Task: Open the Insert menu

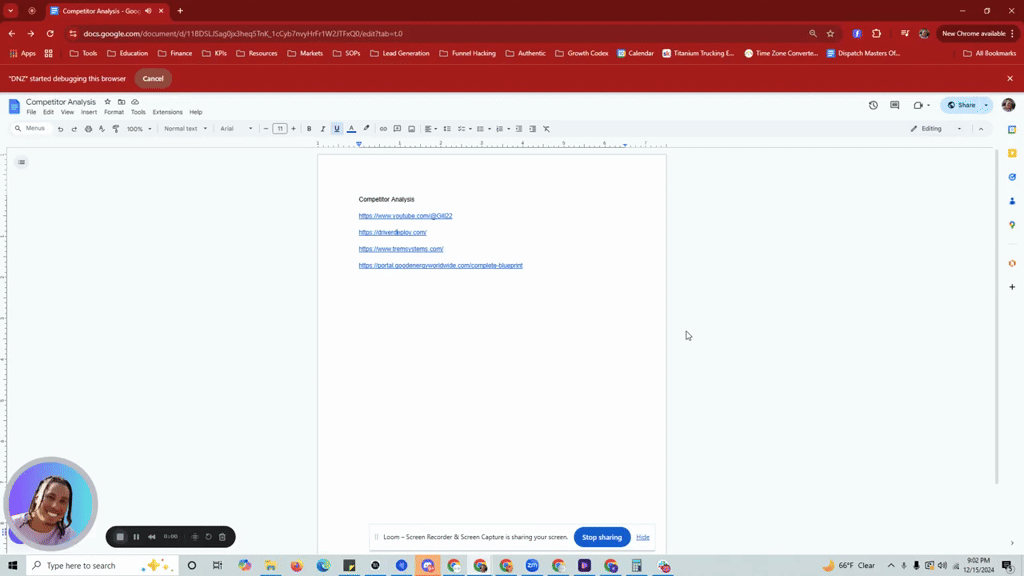Action: (x=89, y=112)
